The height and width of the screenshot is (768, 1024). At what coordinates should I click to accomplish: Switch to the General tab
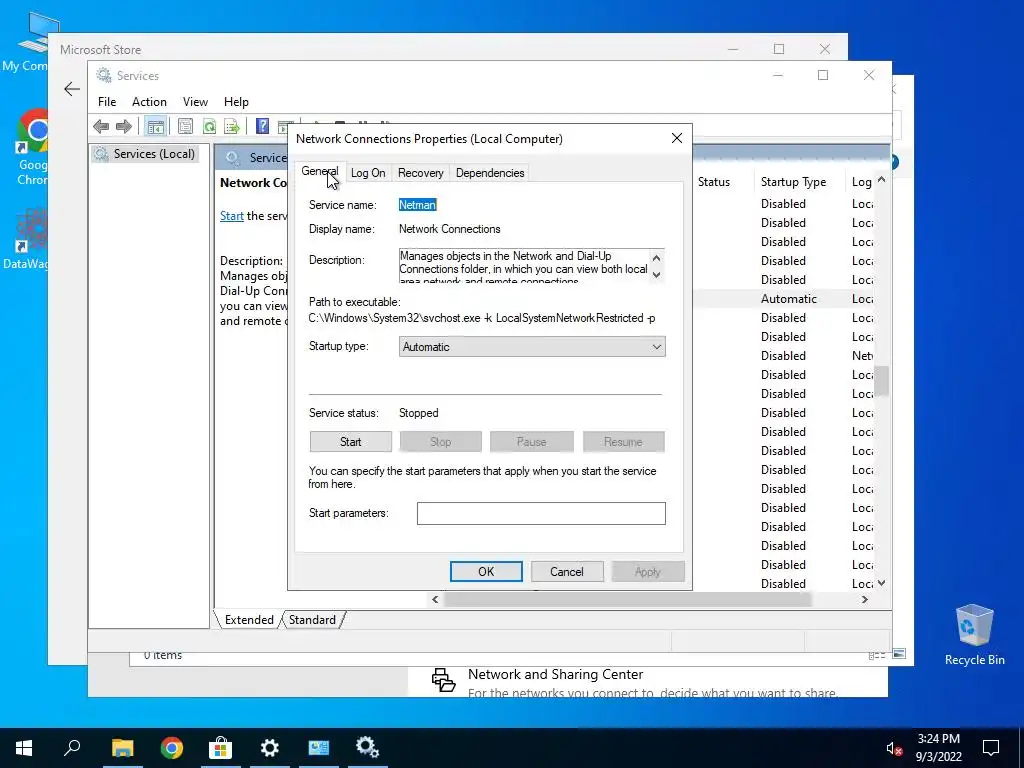point(319,172)
